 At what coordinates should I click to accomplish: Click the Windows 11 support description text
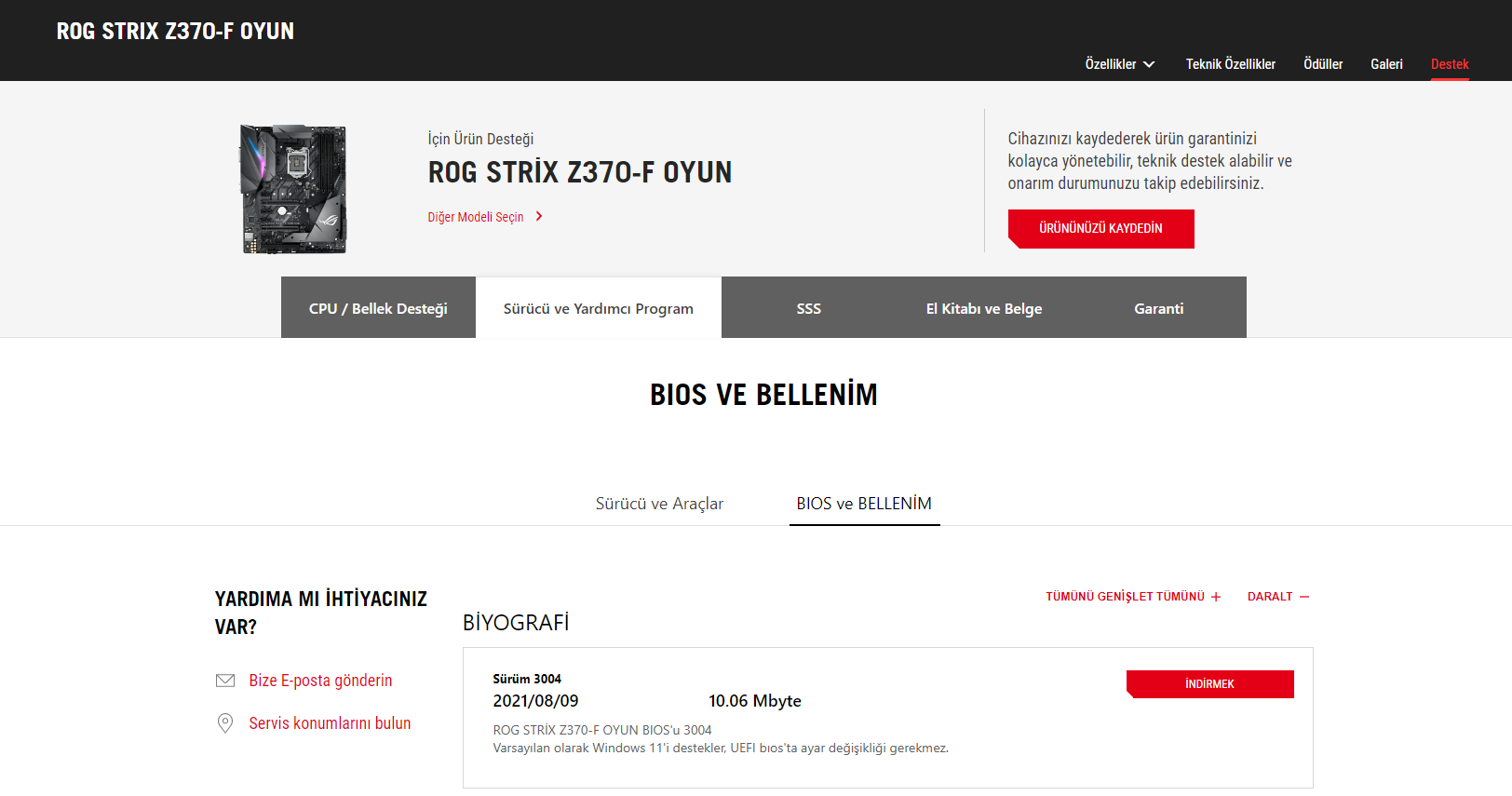[721, 748]
